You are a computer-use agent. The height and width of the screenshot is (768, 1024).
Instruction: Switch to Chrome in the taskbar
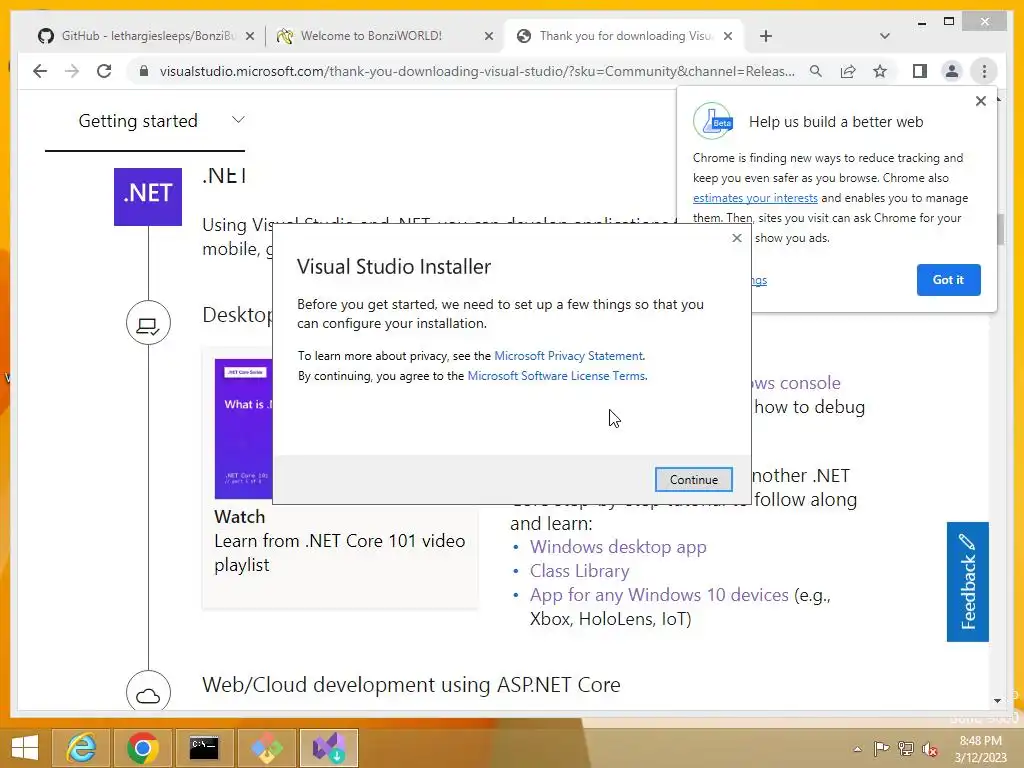pyautogui.click(x=142, y=747)
